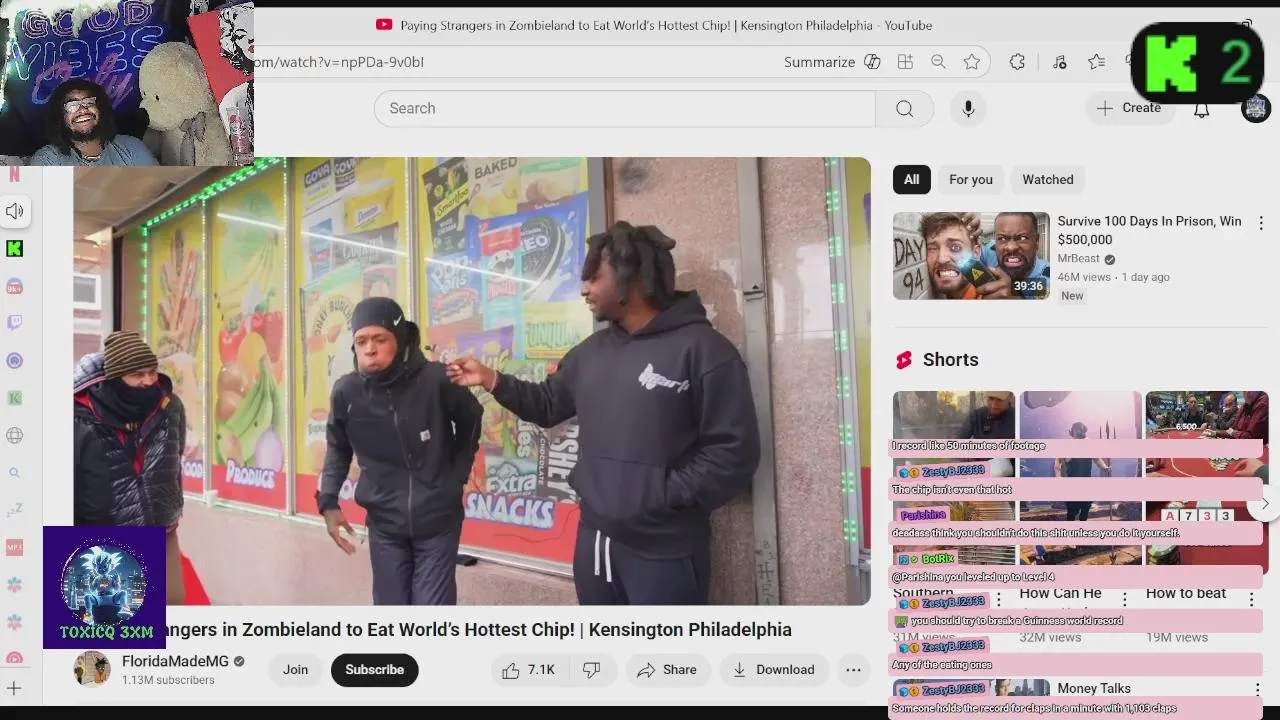The width and height of the screenshot is (1280, 720).
Task: Add a new sidebar item with plus icon
Action: 15,688
